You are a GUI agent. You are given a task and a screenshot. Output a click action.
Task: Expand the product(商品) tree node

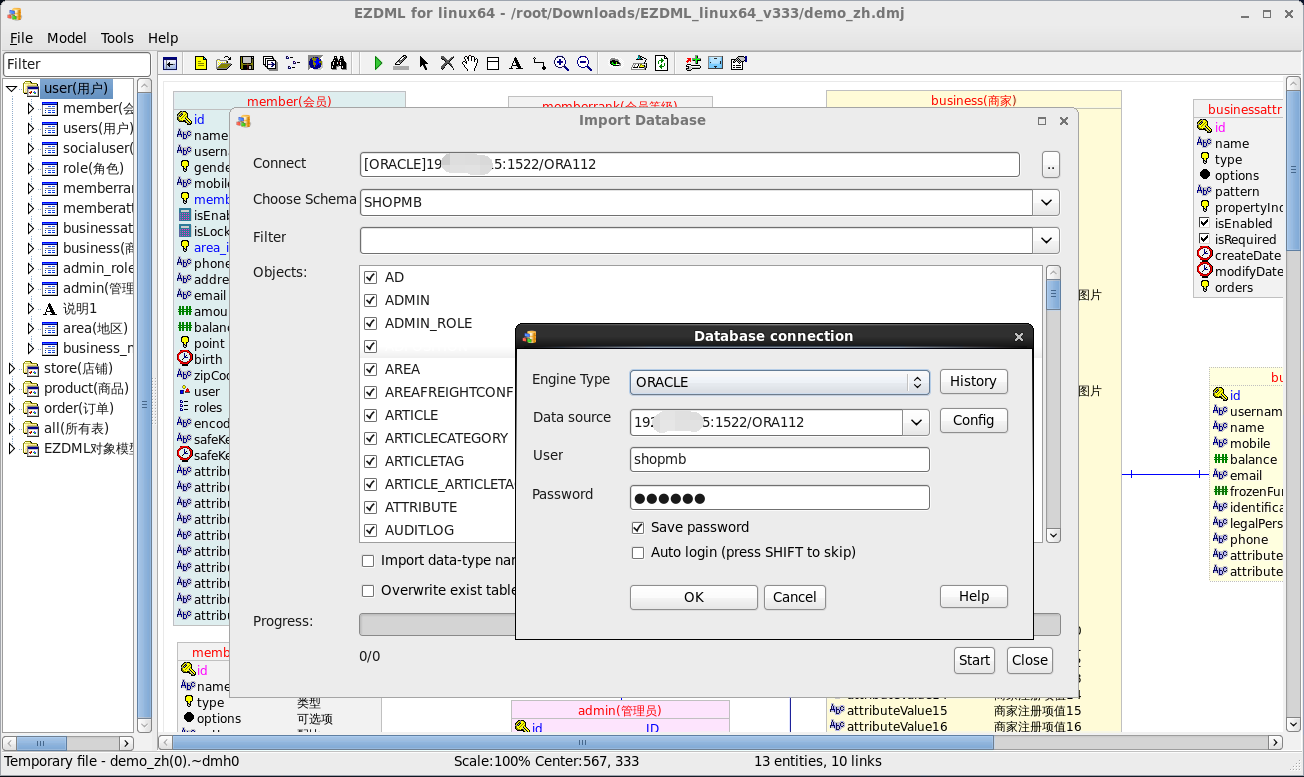coord(12,388)
